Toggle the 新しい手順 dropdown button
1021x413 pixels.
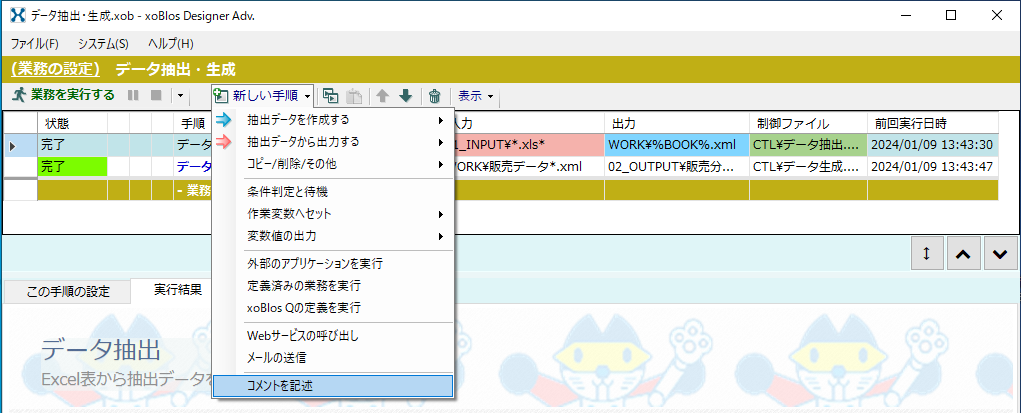263,96
